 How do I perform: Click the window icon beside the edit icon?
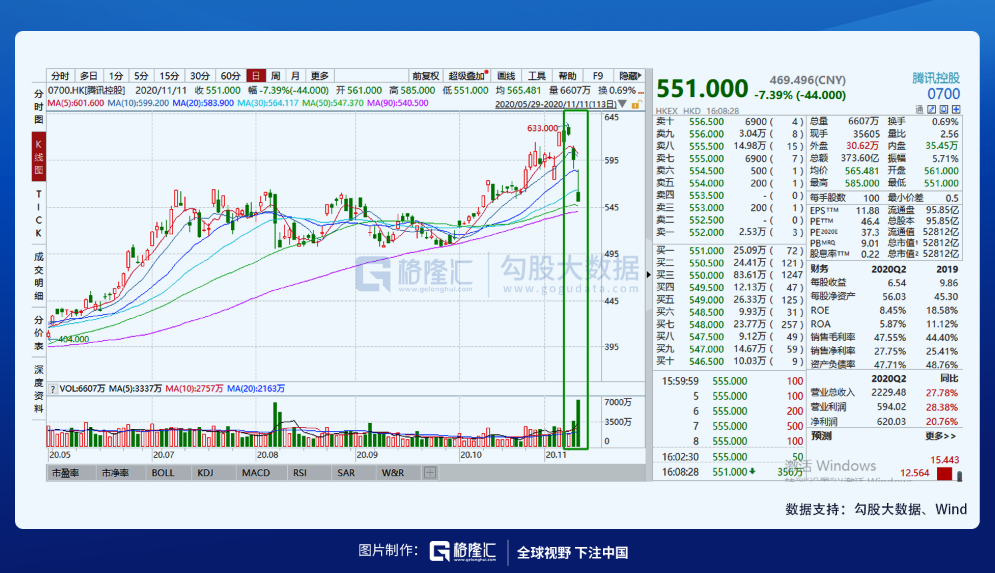click(x=944, y=110)
